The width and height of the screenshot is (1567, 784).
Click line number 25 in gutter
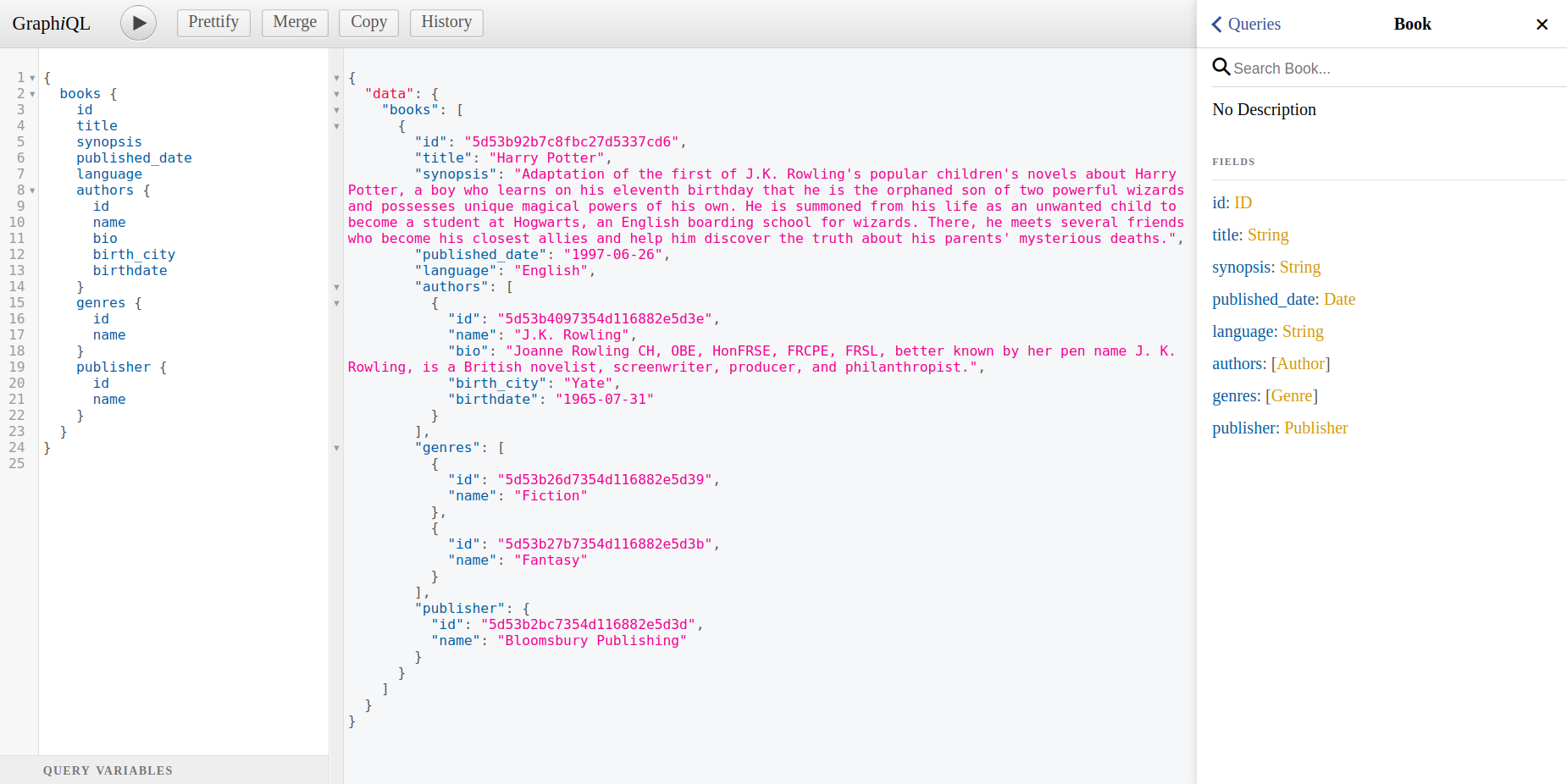17,464
